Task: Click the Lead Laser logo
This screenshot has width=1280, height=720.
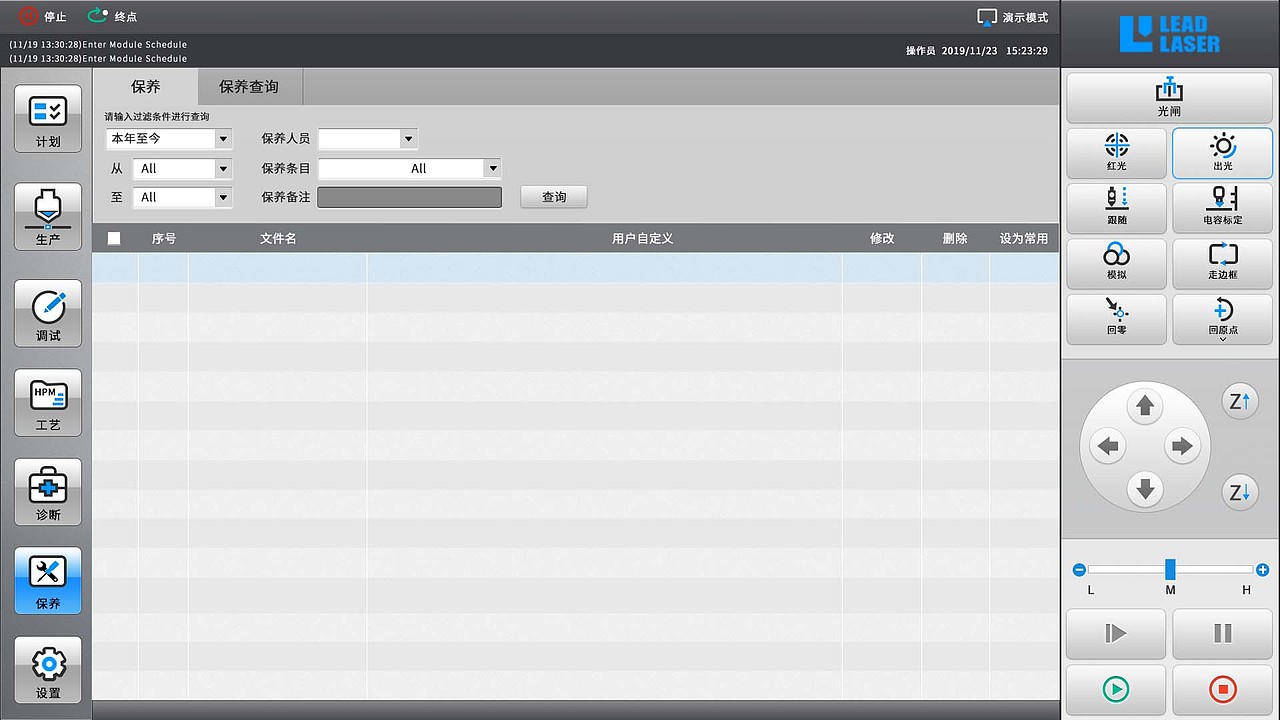Action: (1170, 34)
